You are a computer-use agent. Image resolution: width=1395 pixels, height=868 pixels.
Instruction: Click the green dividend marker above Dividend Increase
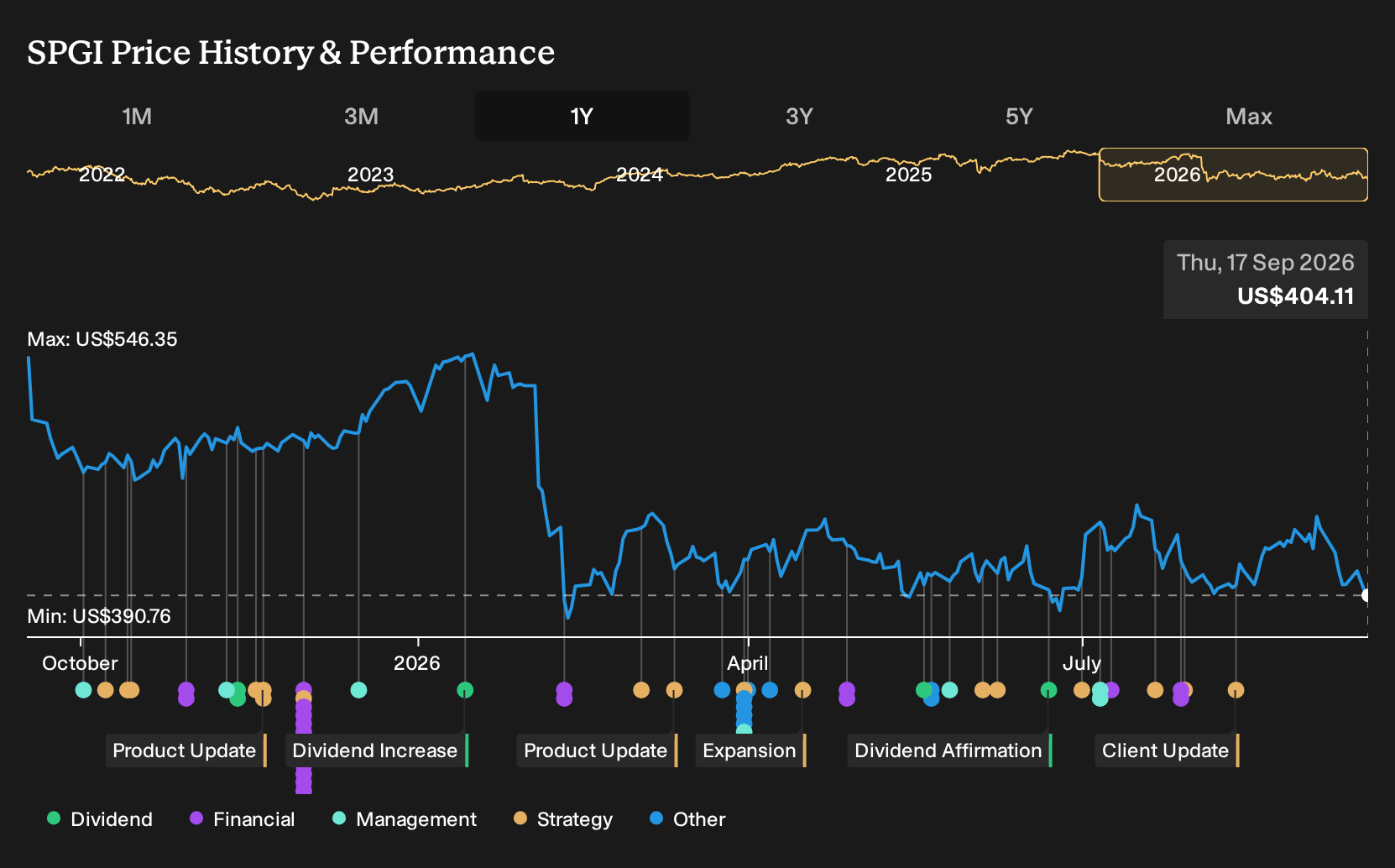[465, 690]
